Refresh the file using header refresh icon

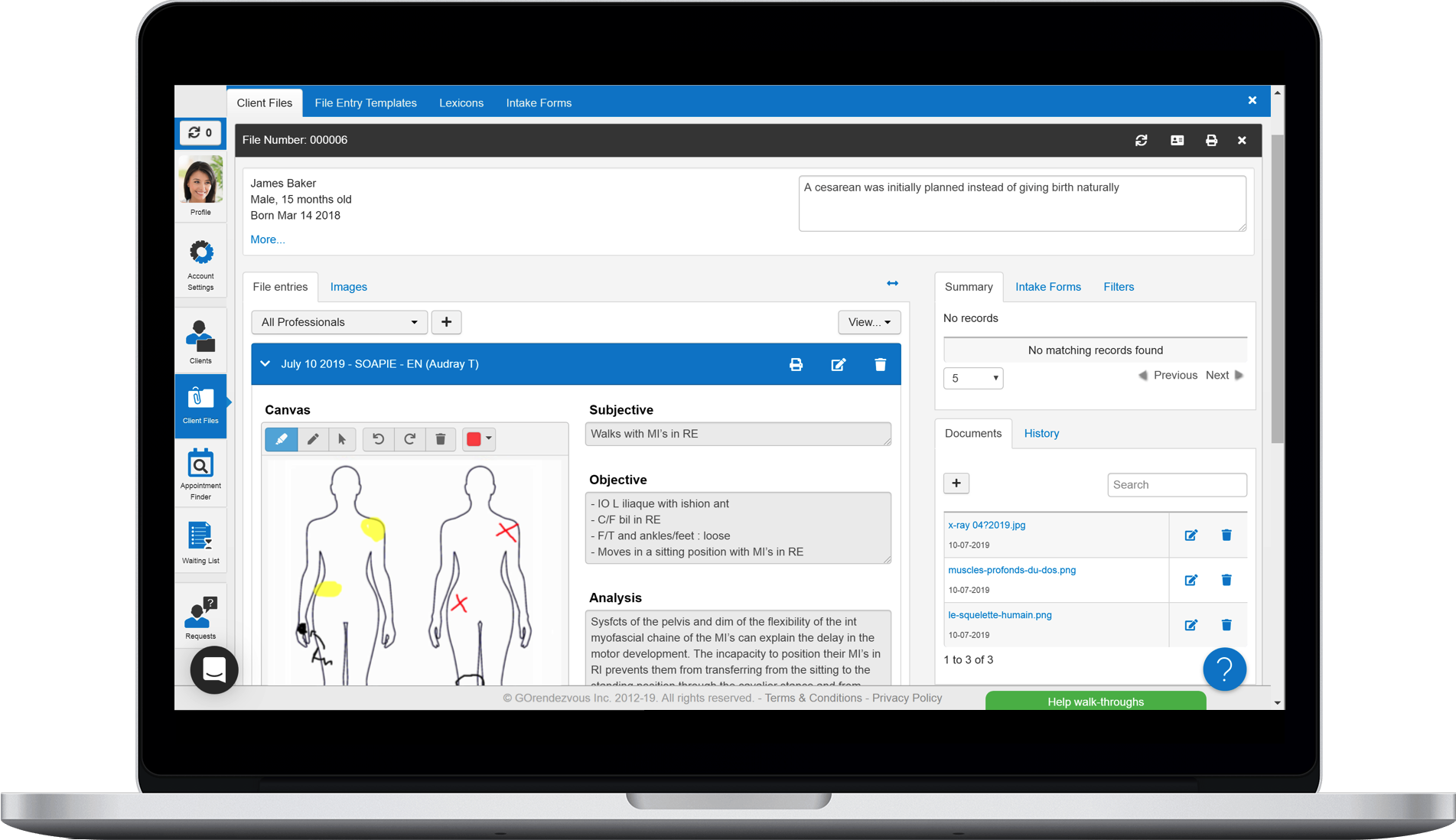point(1141,140)
